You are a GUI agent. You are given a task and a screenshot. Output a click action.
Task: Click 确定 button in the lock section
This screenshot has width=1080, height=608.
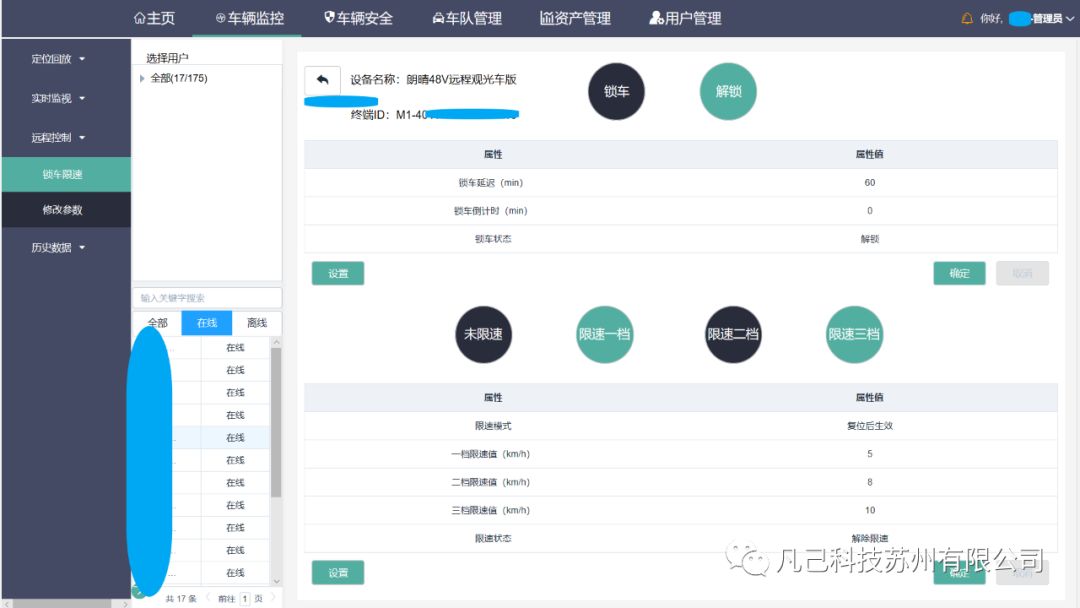pos(959,273)
